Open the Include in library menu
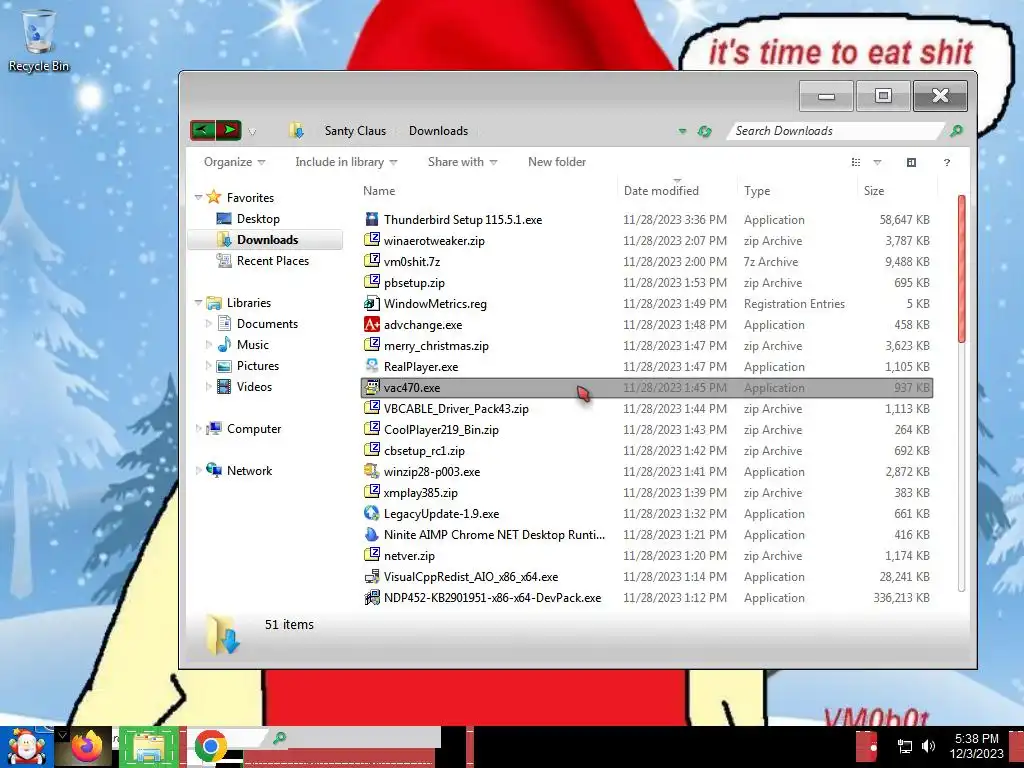Screen dimensions: 1024x768 346,162
